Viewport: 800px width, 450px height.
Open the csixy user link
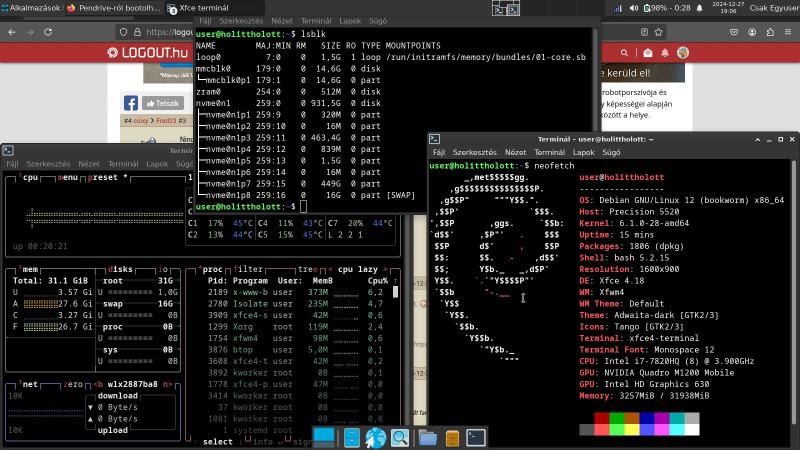click(141, 121)
